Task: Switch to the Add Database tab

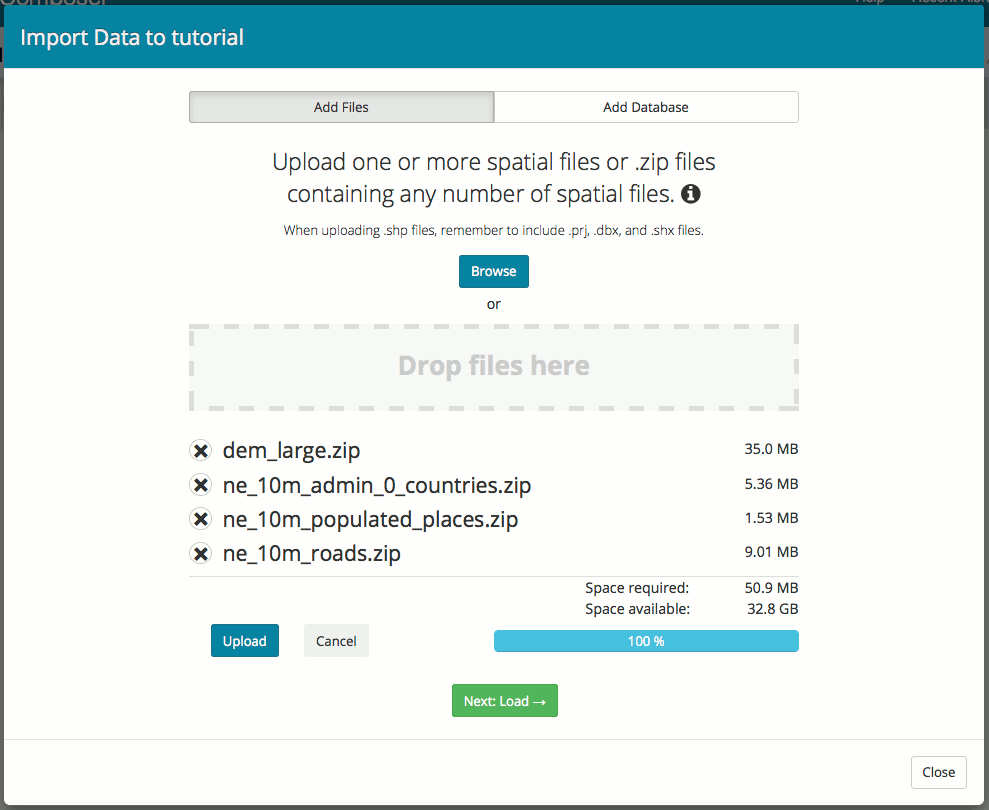Action: 645,107
